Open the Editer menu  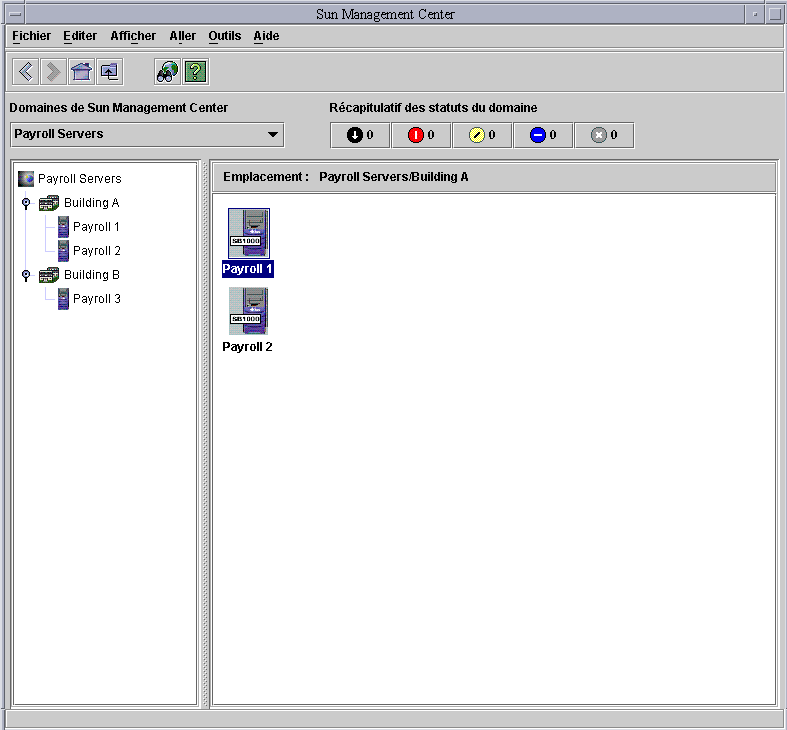point(80,36)
